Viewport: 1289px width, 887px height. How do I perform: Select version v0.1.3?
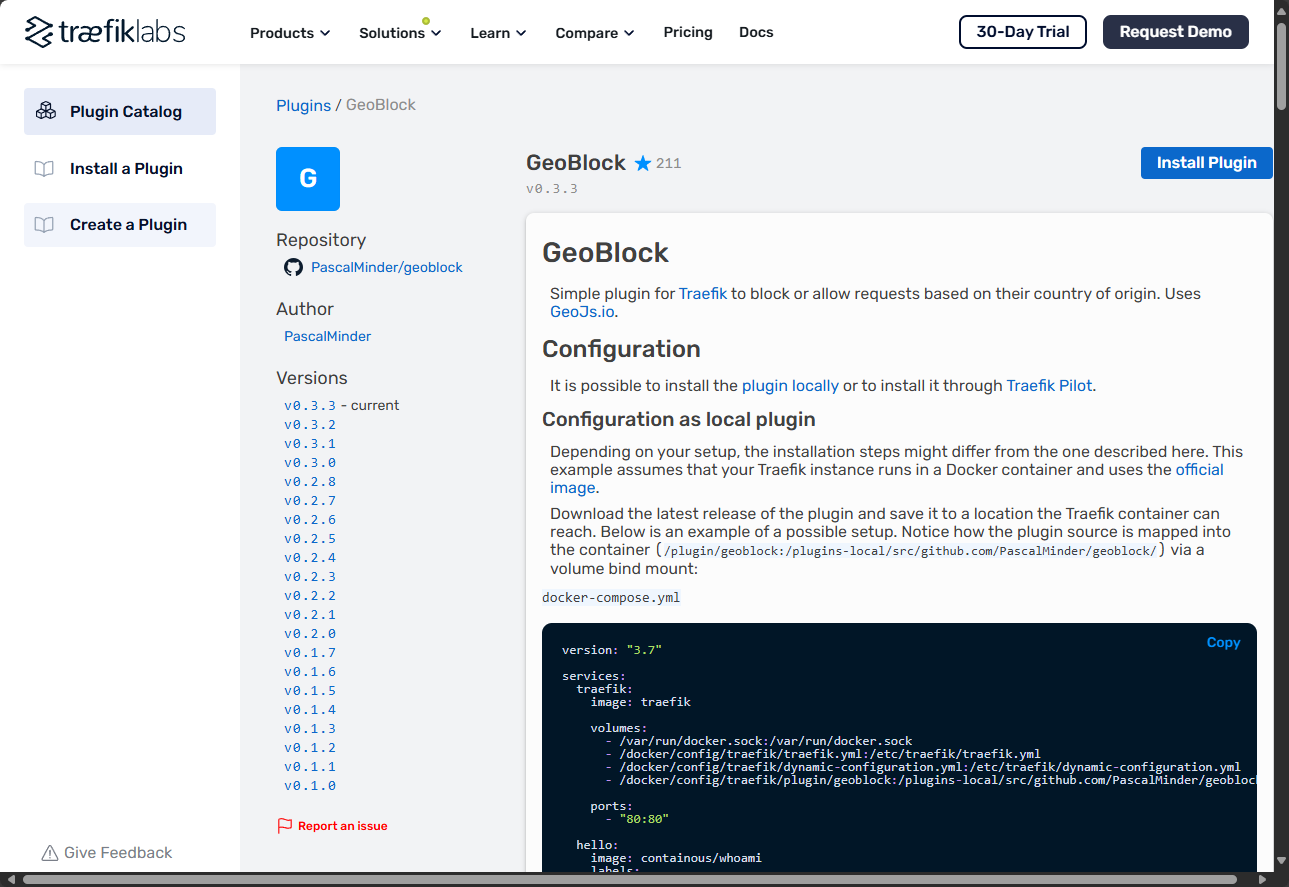tap(310, 728)
